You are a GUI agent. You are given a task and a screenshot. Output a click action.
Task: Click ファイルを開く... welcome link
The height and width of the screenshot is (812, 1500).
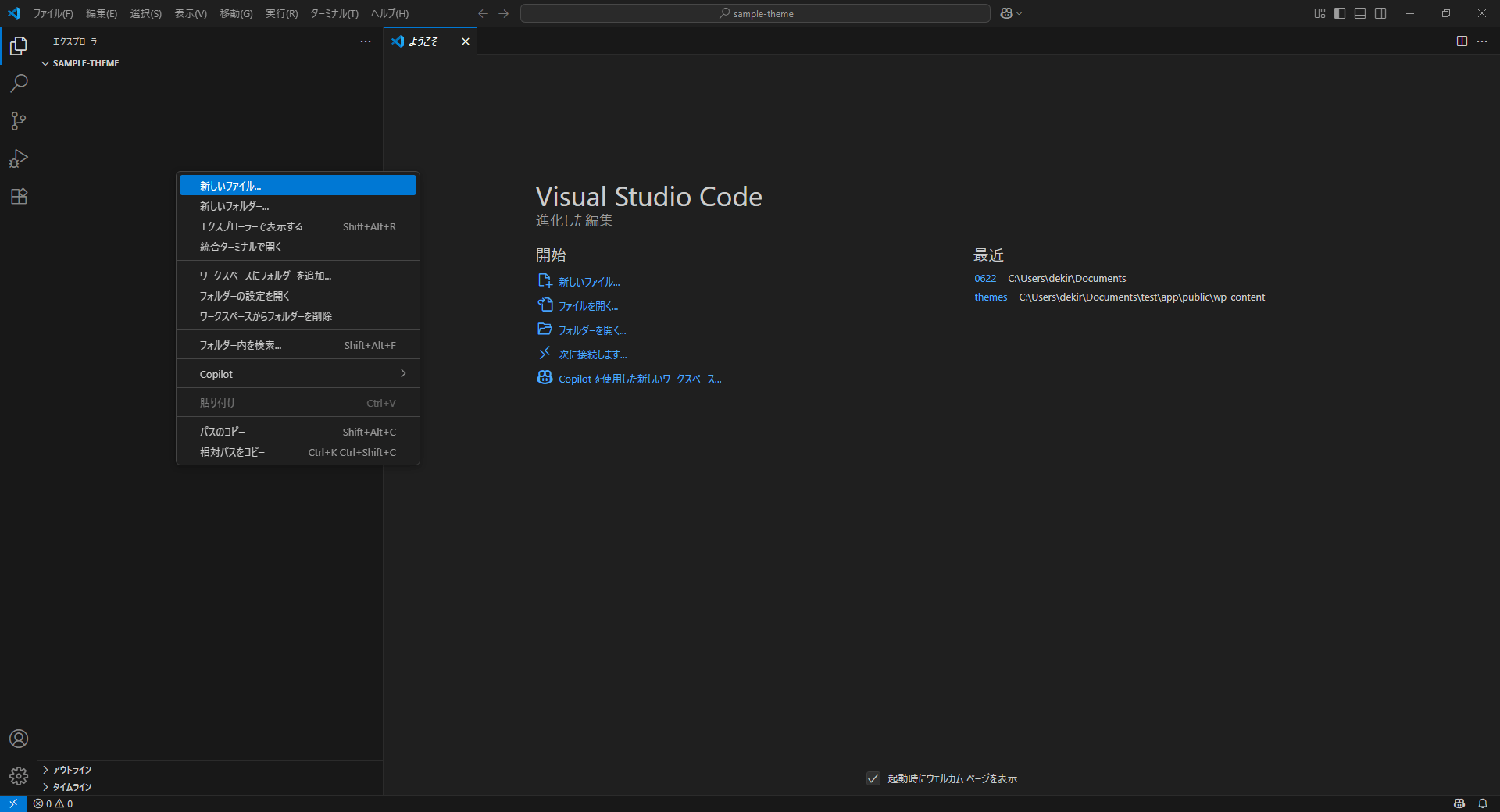[588, 306]
